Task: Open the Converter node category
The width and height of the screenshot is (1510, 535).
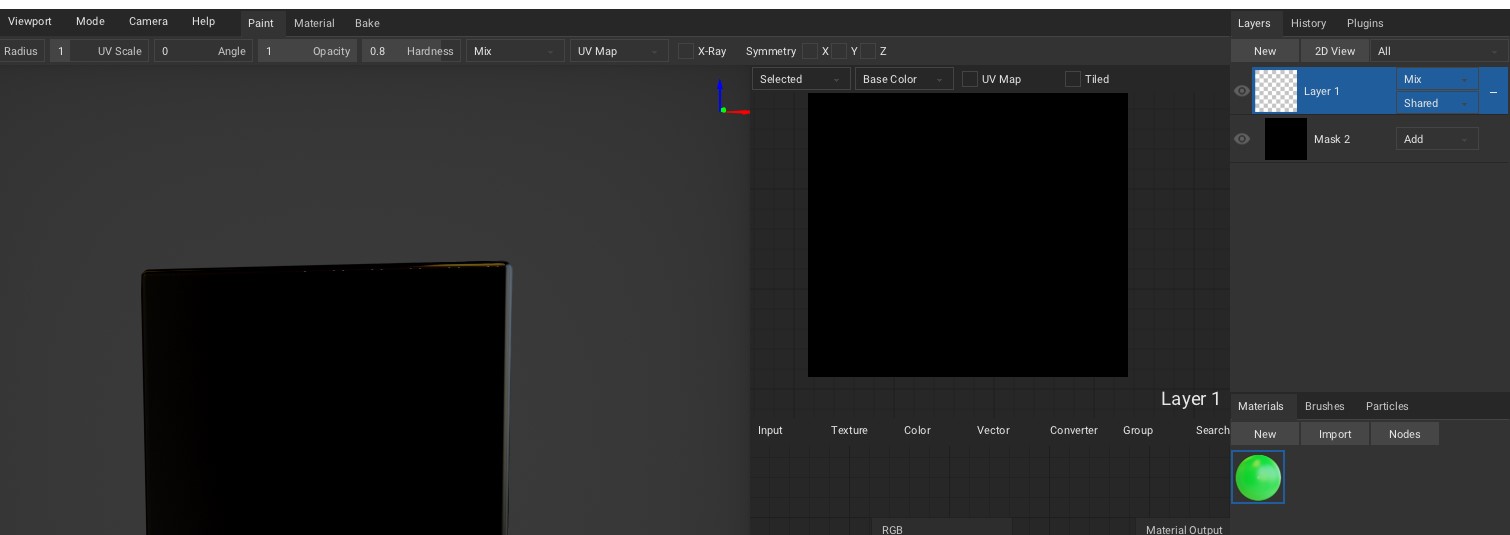Action: pos(1074,430)
